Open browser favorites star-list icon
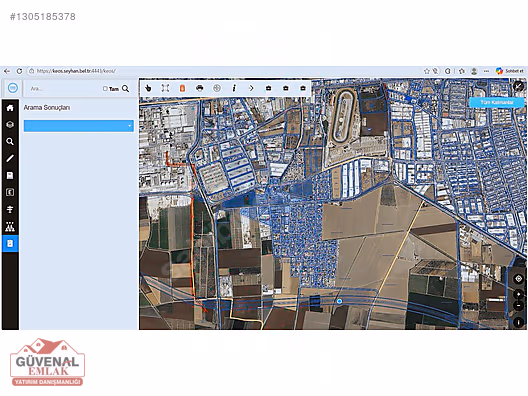 point(462,71)
